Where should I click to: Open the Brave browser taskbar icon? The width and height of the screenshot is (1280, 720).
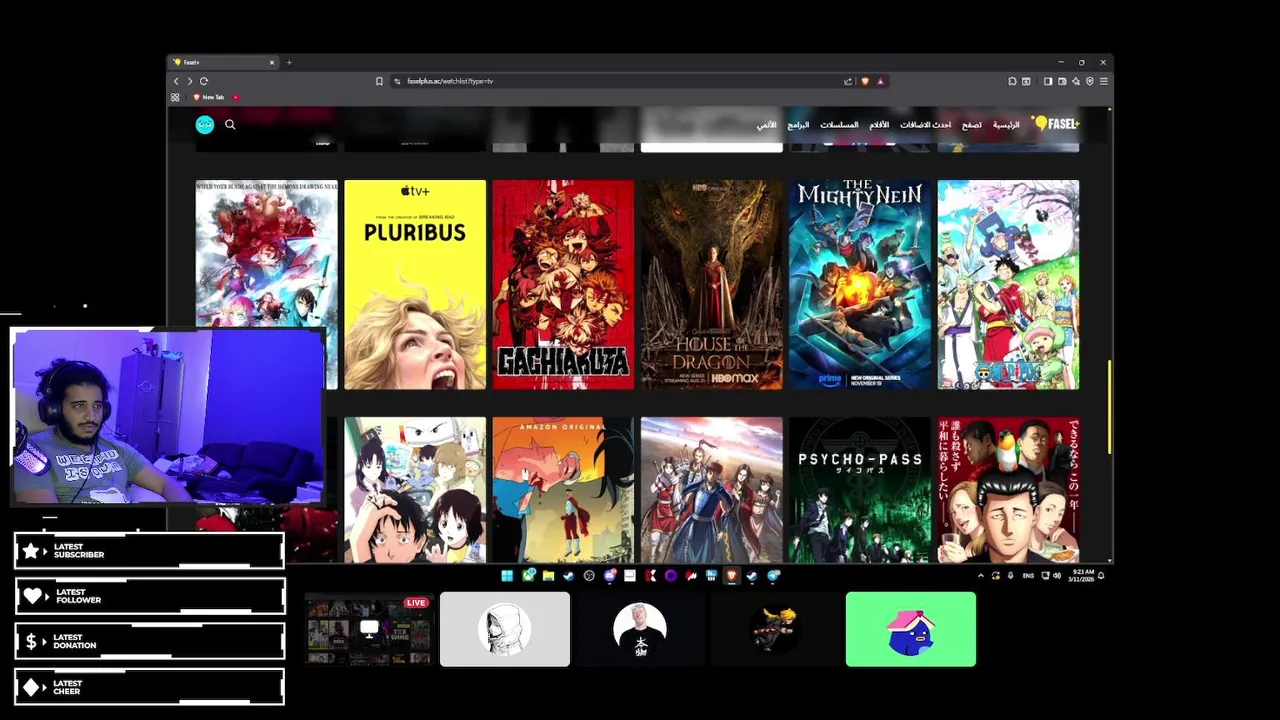tap(731, 575)
